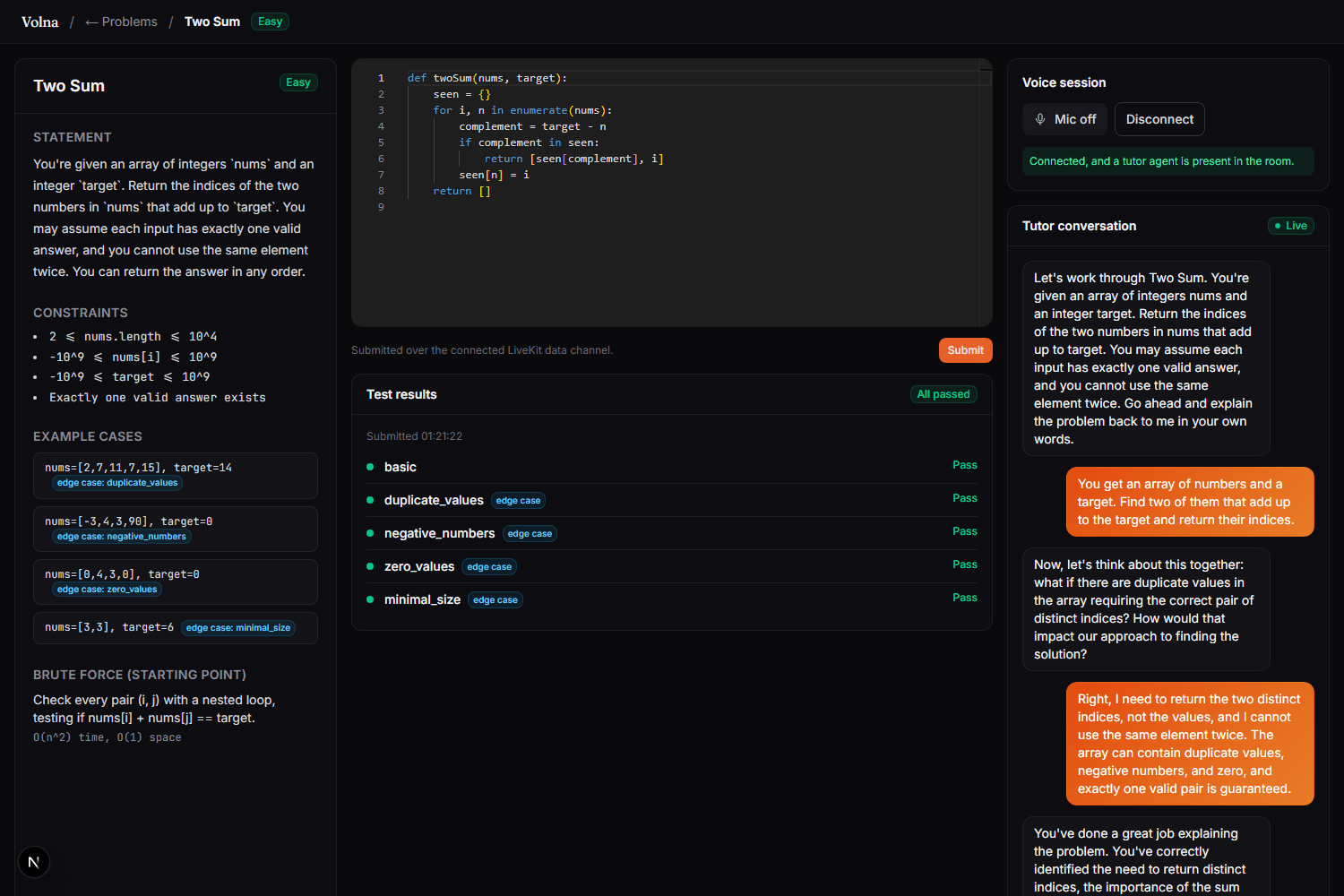The image size is (1344, 896).
Task: Click the orange reply starting 'Right, I need to return'
Action: [x=1190, y=744]
